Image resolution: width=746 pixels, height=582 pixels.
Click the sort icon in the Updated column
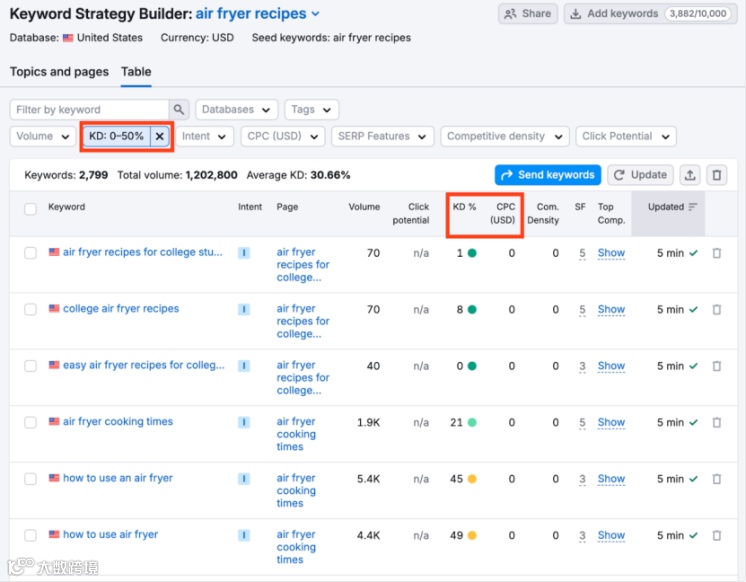point(693,207)
